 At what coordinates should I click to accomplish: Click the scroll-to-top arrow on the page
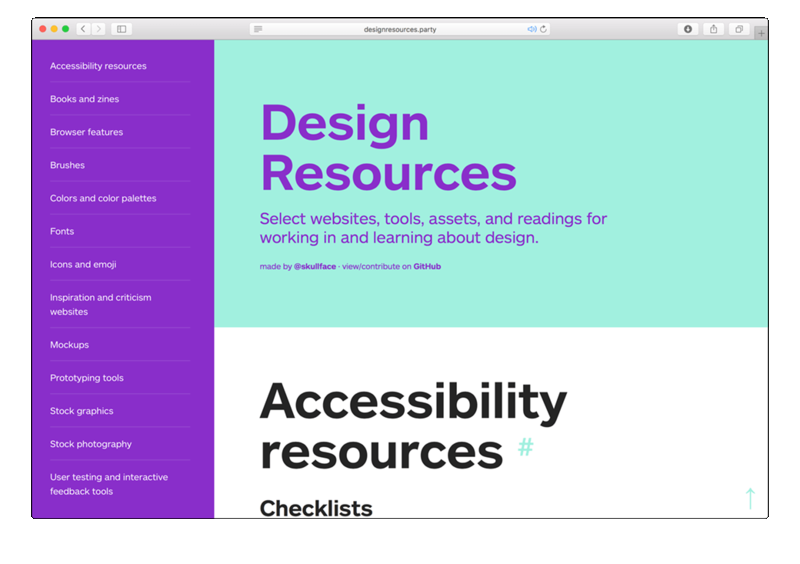click(750, 497)
